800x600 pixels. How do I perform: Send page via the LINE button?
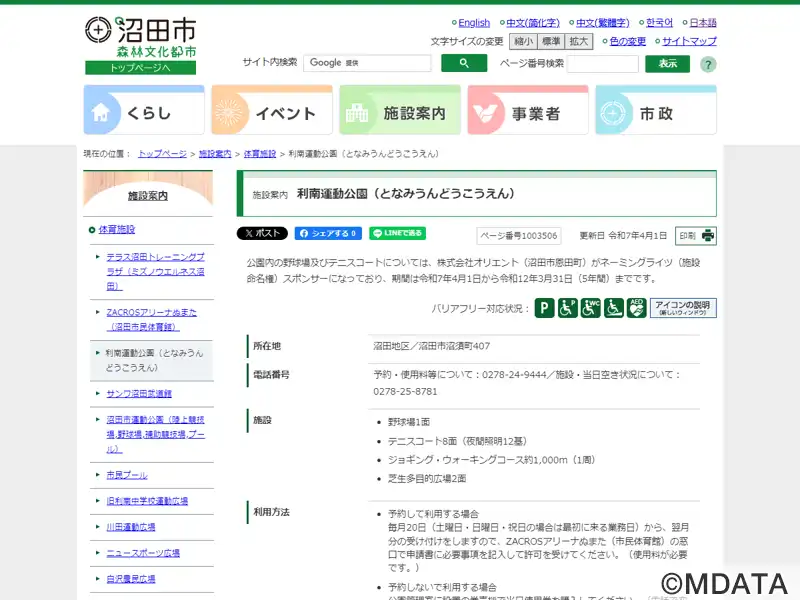(397, 233)
